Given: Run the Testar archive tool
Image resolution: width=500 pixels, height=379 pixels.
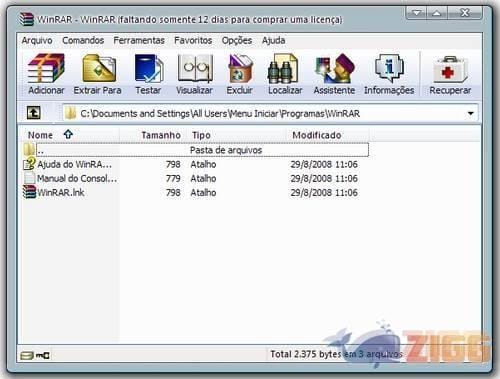Looking at the screenshot, I should 149,68.
